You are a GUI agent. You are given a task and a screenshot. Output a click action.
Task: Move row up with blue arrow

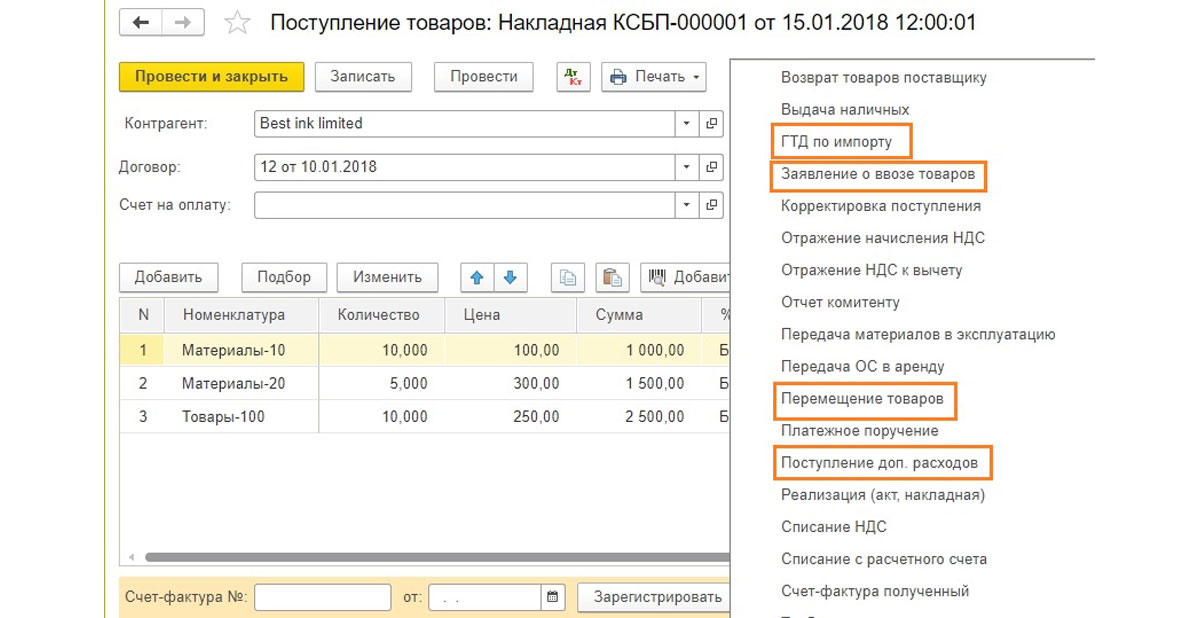coord(477,277)
